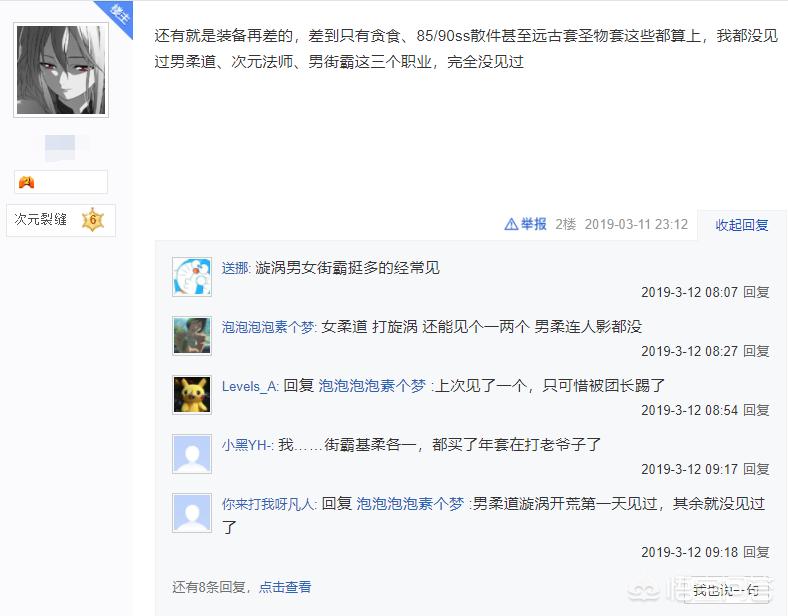Expand remaining replies via 点击查看
The image size is (788, 616).
click(x=285, y=587)
